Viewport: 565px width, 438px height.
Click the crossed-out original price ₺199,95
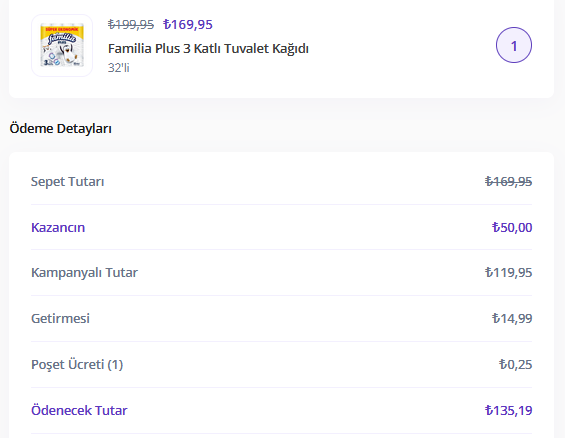131,24
